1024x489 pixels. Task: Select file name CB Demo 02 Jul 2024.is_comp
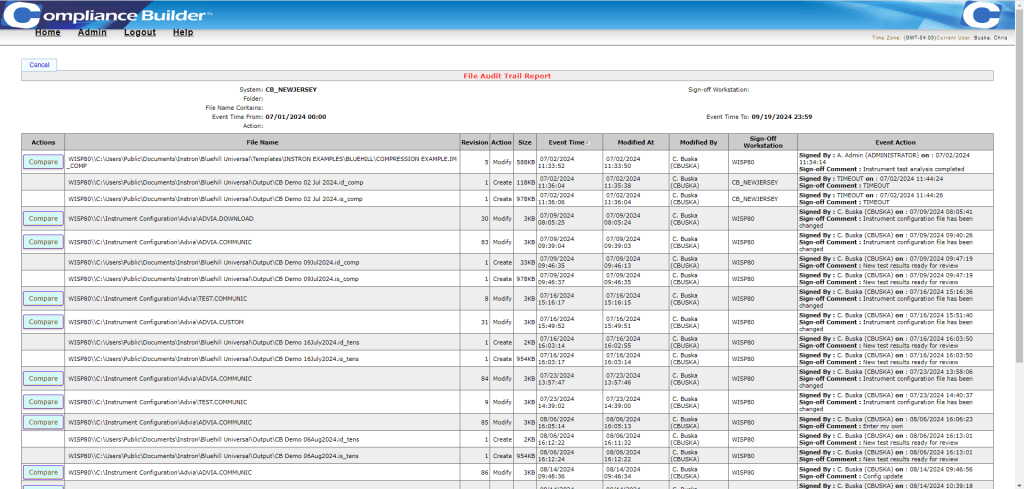214,198
